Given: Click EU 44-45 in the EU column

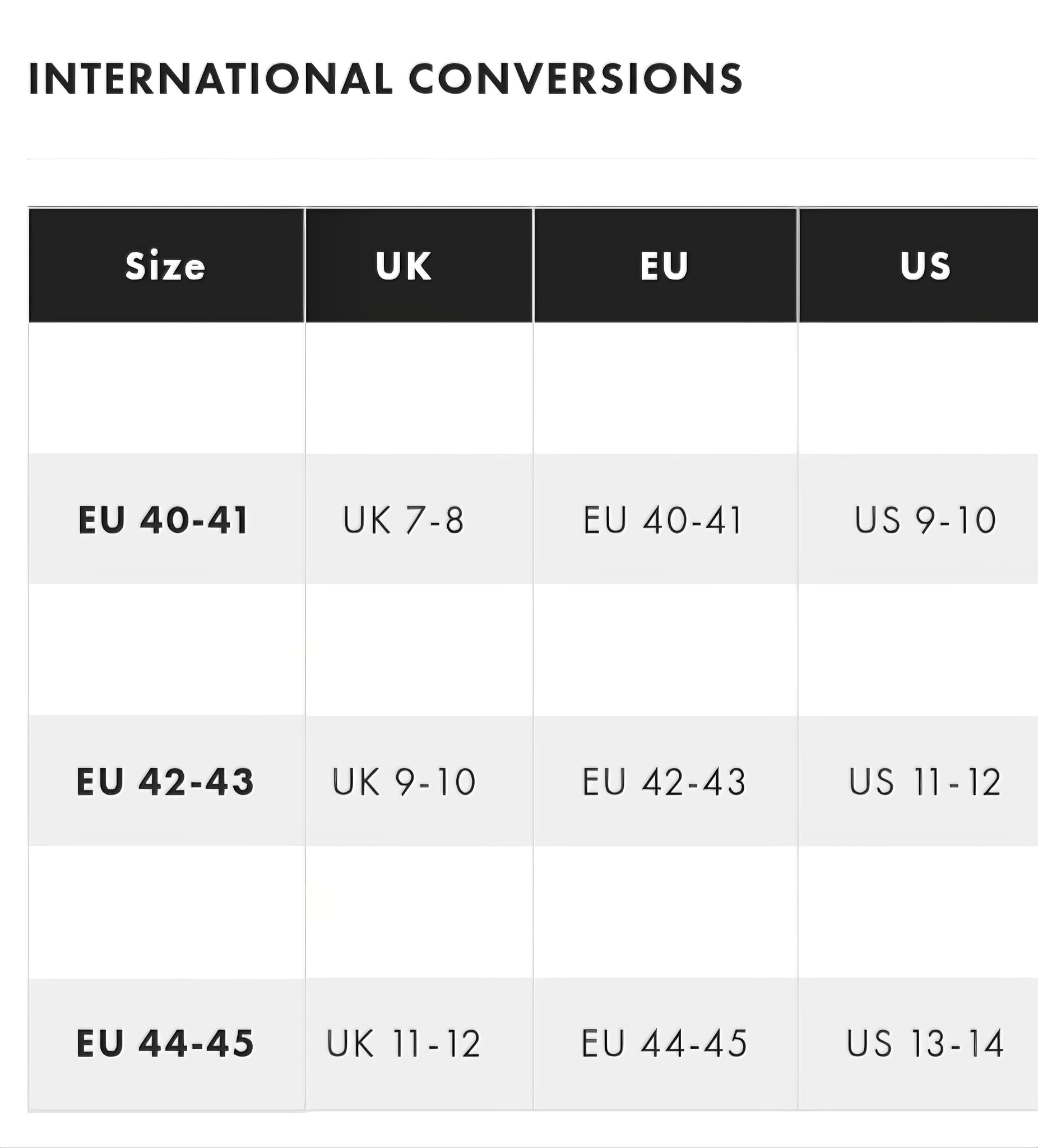Looking at the screenshot, I should click(x=664, y=1043).
